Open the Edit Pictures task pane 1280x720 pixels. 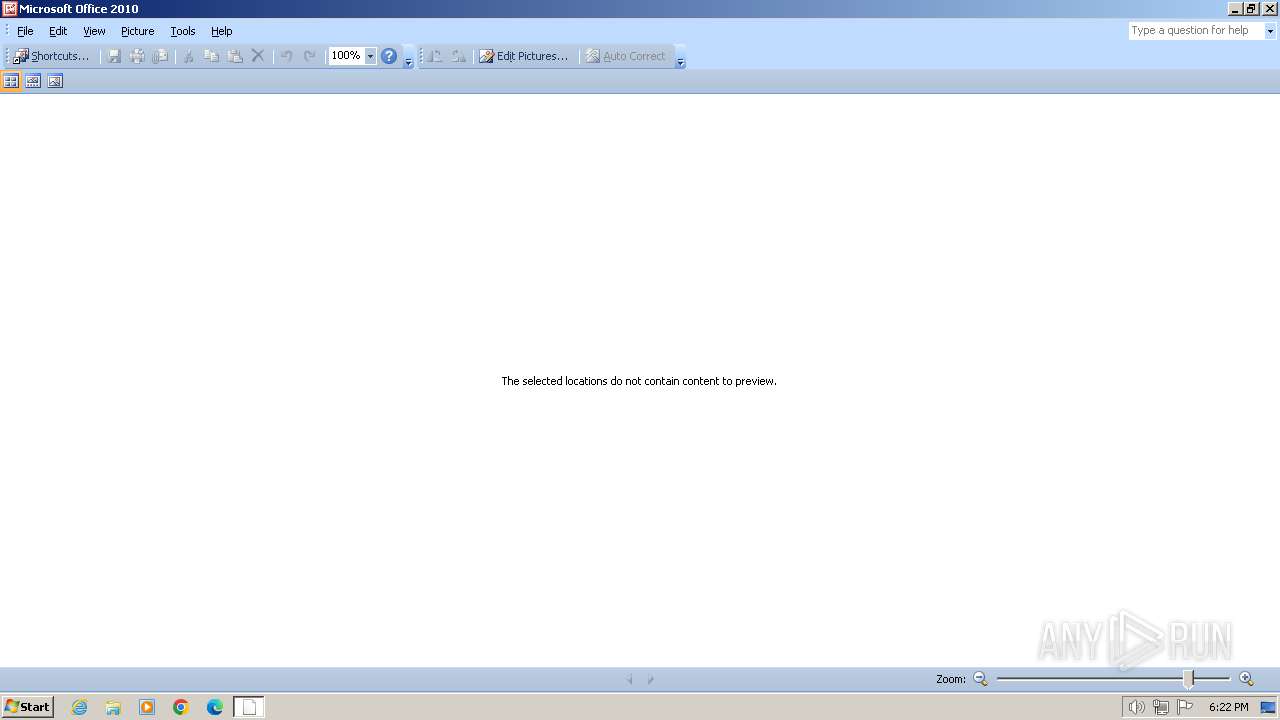523,56
